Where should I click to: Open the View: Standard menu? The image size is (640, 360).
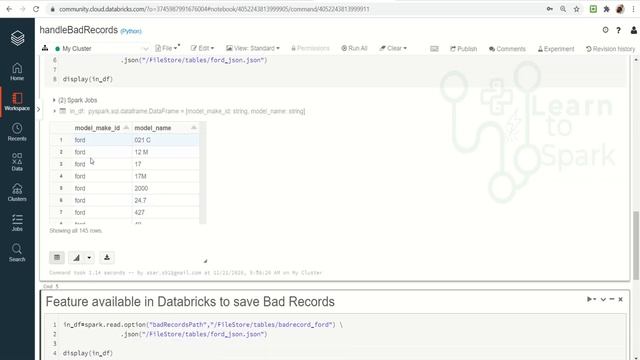(253, 48)
